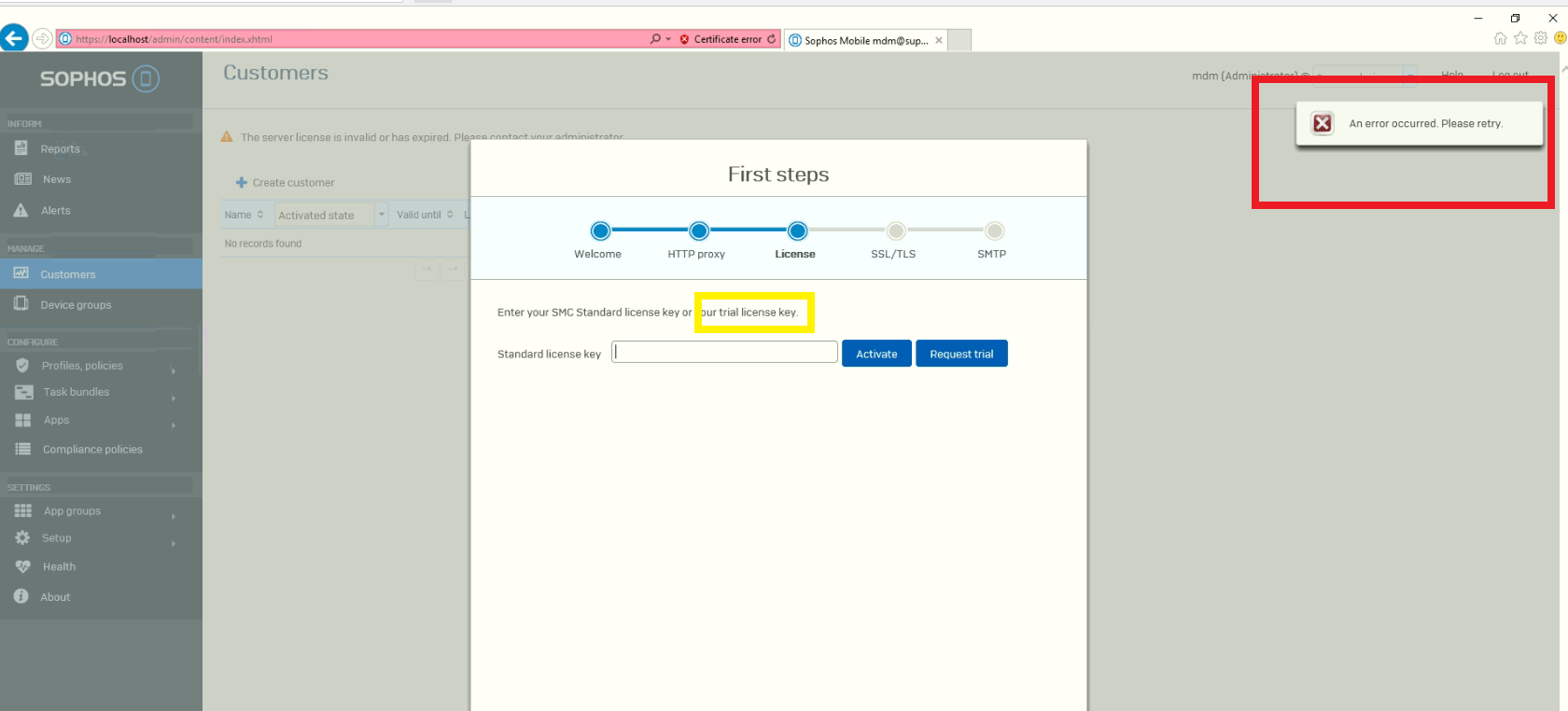The height and width of the screenshot is (711, 1568).
Task: Click the Welcome step circle
Action: point(600,230)
